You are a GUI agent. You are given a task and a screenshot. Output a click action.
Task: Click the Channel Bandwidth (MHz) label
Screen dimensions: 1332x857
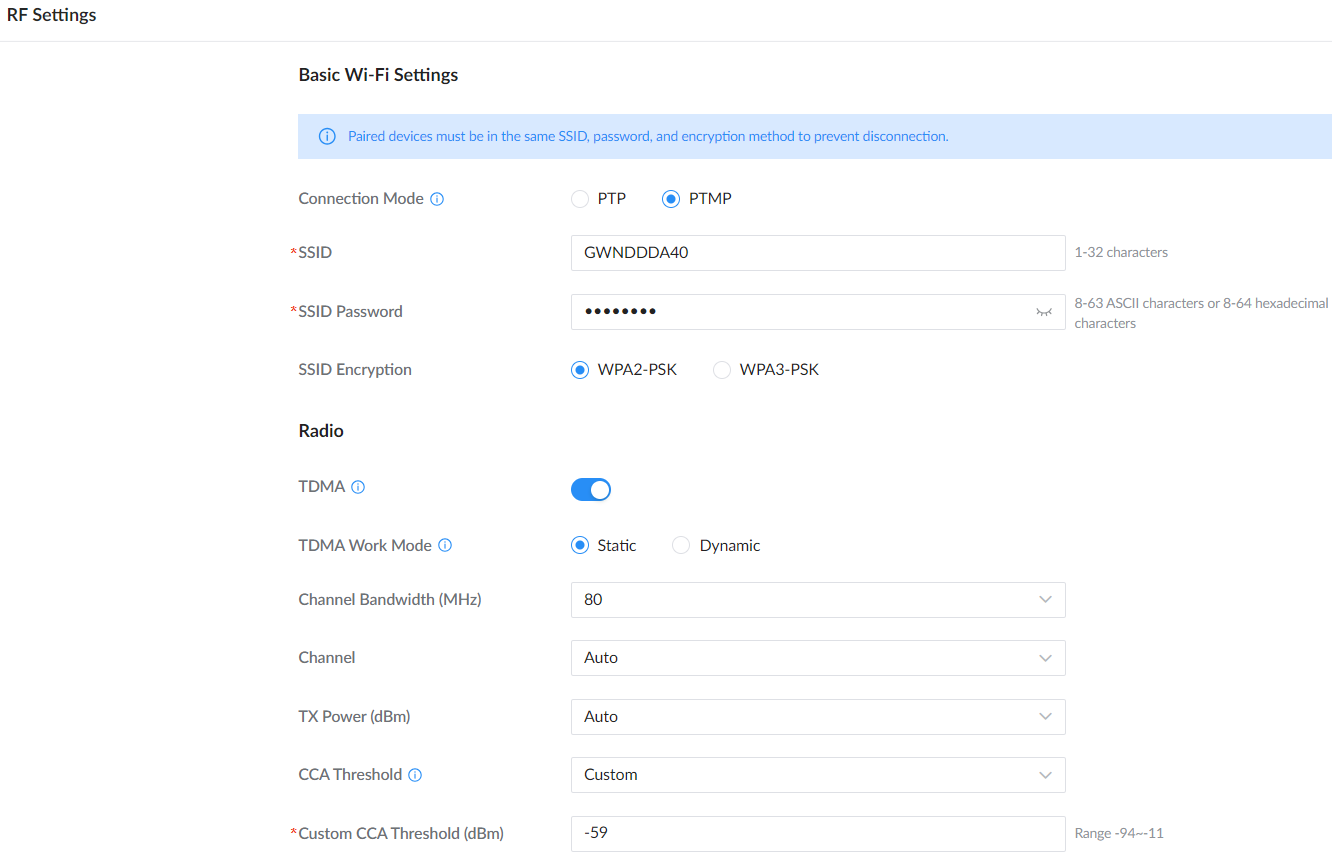pyautogui.click(x=390, y=600)
